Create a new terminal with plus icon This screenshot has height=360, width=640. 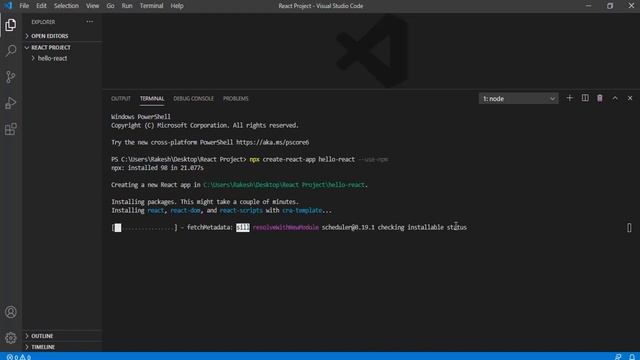(x=569, y=98)
